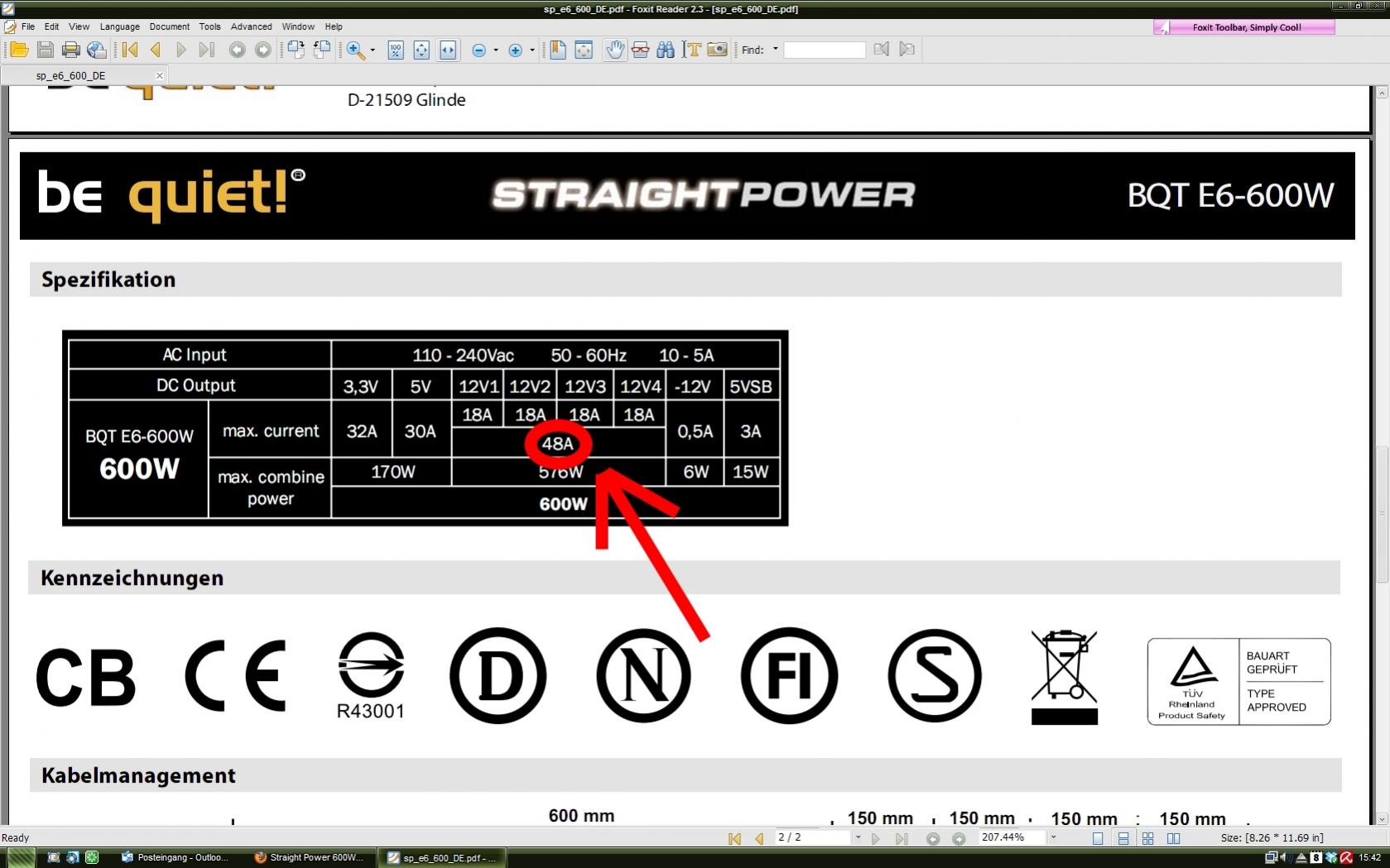This screenshot has width=1390, height=868.
Task: Open the zoom level dropdown in status bar
Action: (1053, 837)
